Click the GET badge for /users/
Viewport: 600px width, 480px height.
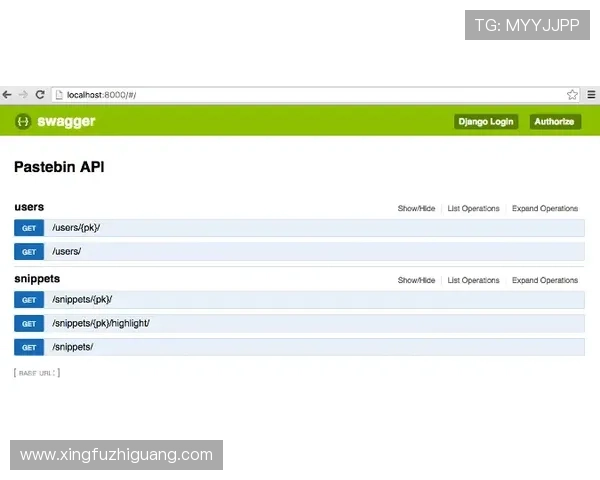click(29, 252)
